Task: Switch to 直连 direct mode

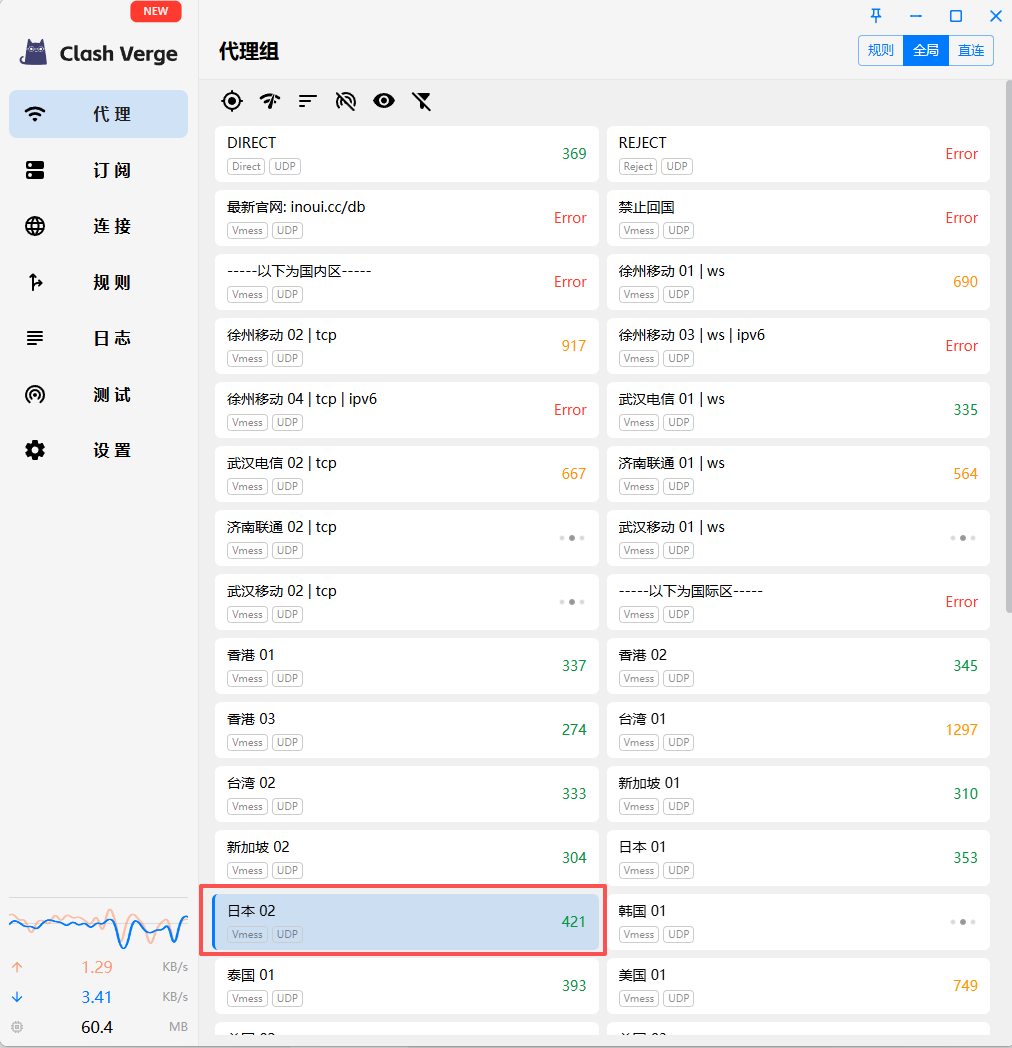Action: click(x=970, y=50)
